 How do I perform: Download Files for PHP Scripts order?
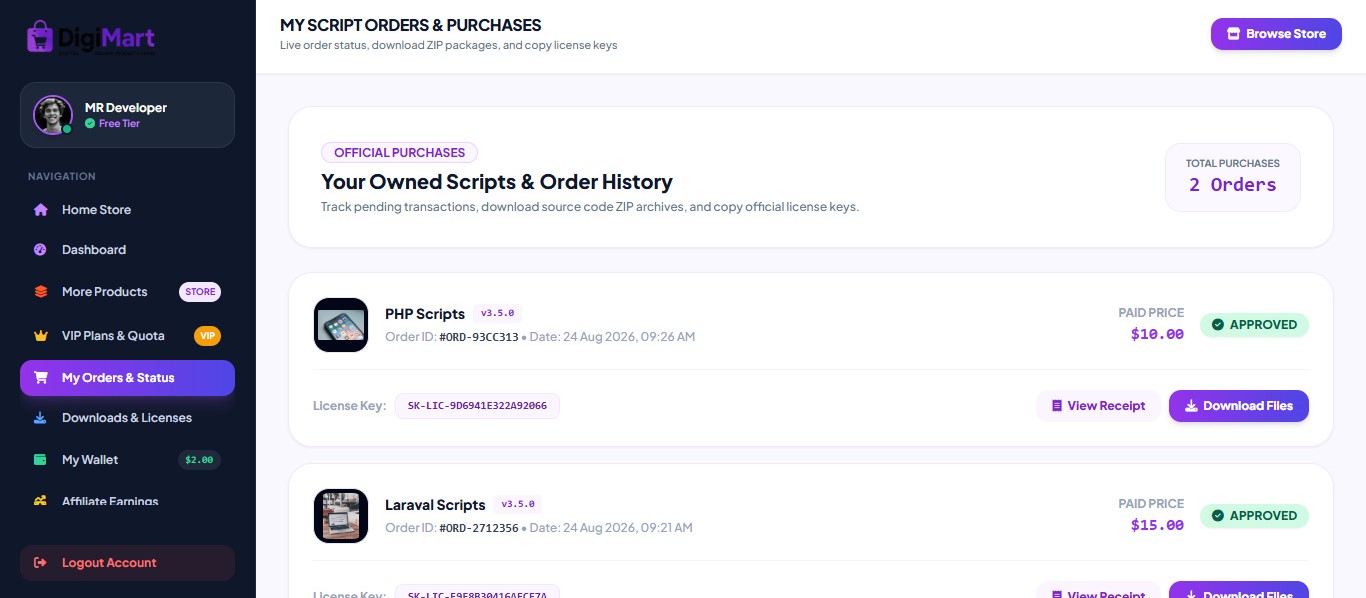pyautogui.click(x=1239, y=406)
